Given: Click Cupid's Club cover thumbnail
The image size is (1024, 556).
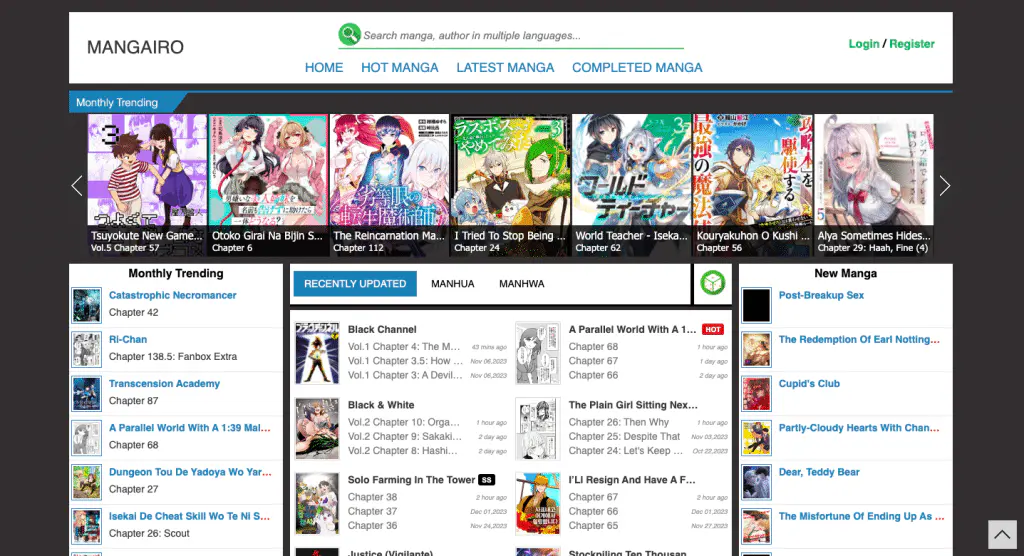Looking at the screenshot, I should 756,394.
